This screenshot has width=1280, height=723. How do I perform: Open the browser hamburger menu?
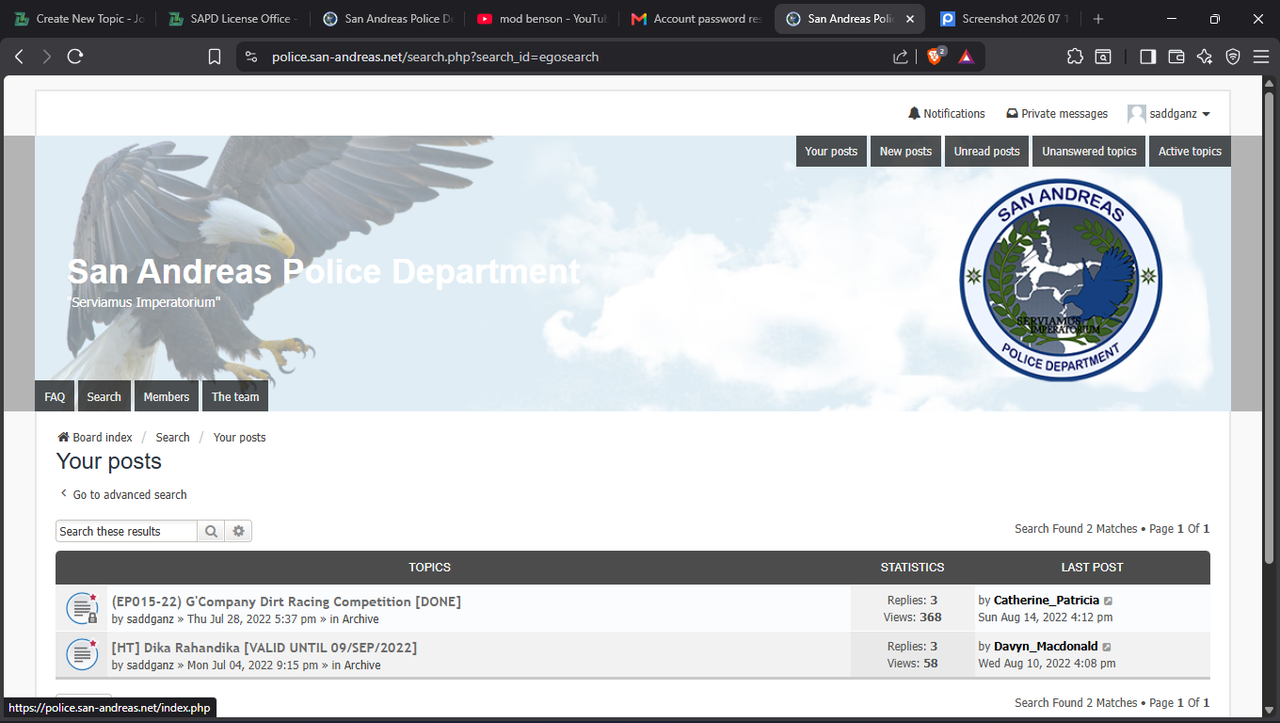click(x=1260, y=57)
